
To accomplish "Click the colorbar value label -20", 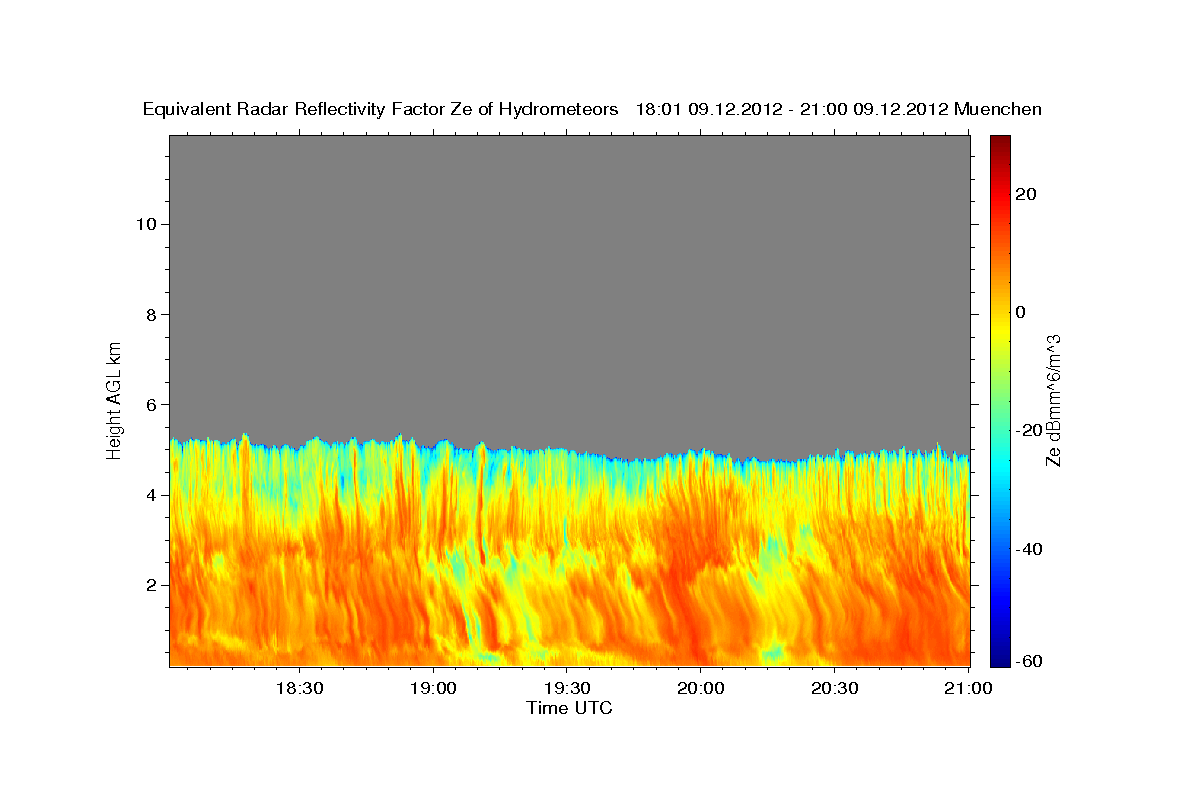I will click(1028, 430).
